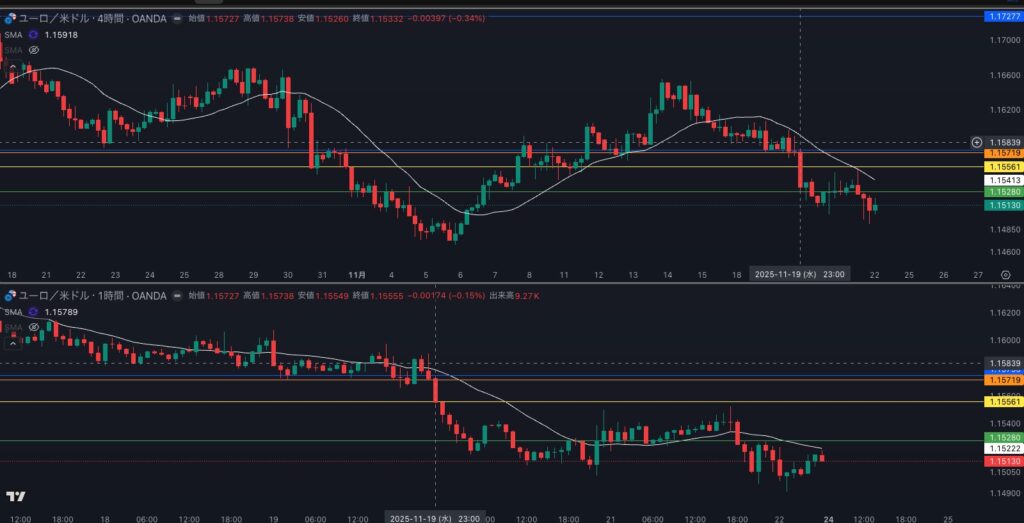Select the visible SMA 1.15789 legend entry

coord(60,311)
